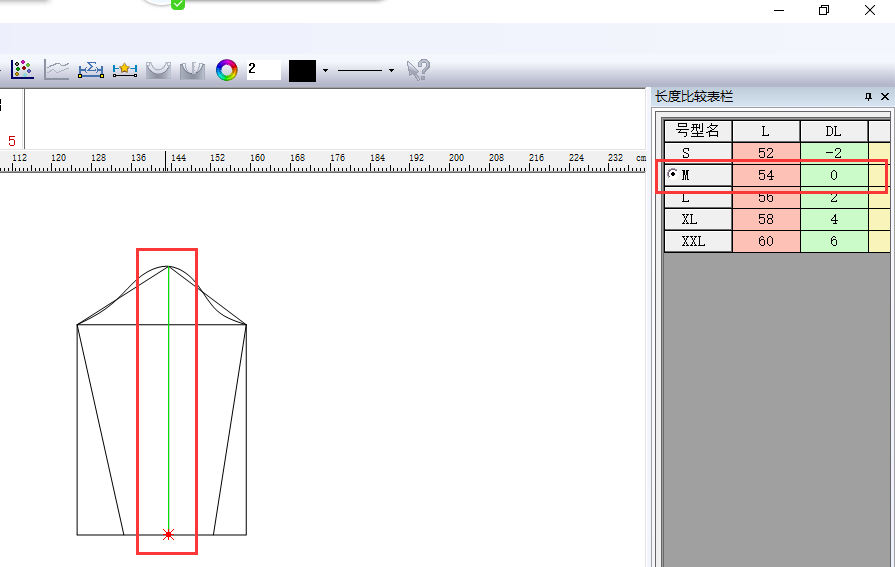Select the star measurement tool
This screenshot has height=567, width=895.
(124, 70)
